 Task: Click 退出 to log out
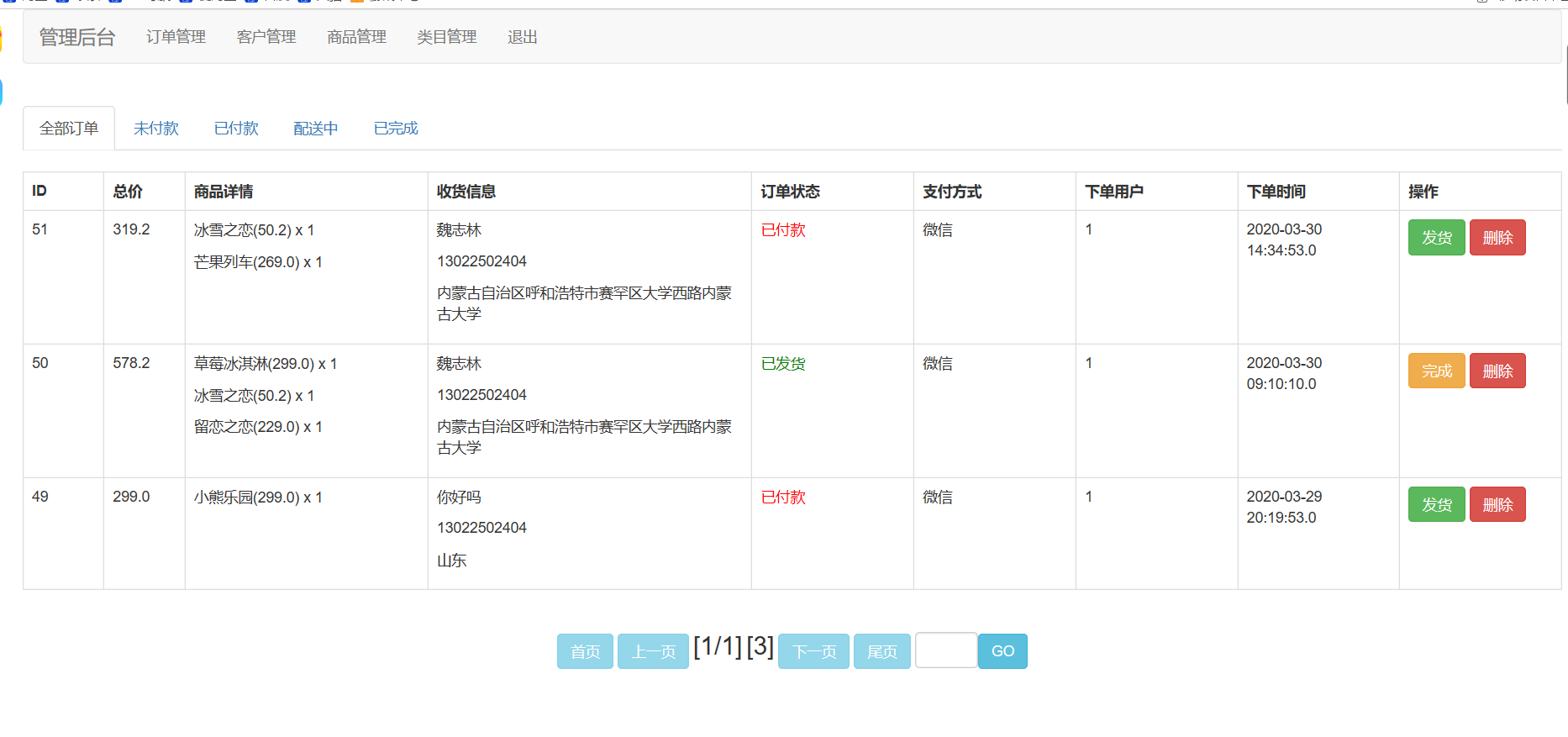pos(522,37)
